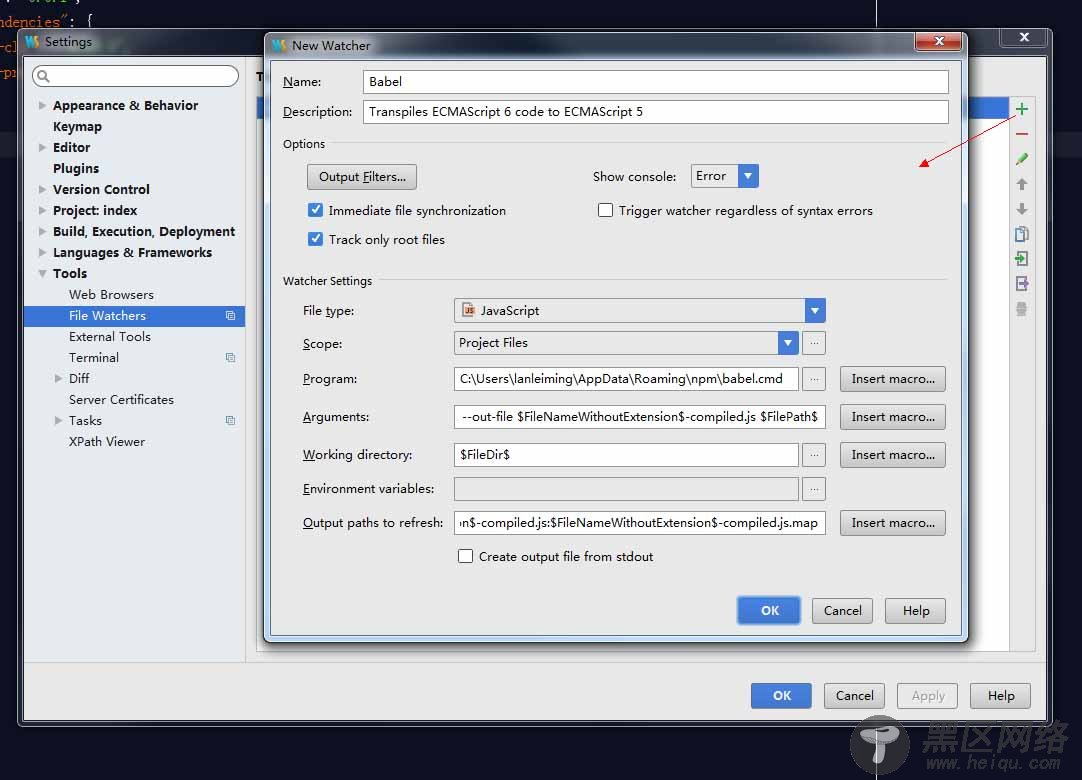Enable Create output file from stdout
Image resolution: width=1082 pixels, height=780 pixels.
466,556
